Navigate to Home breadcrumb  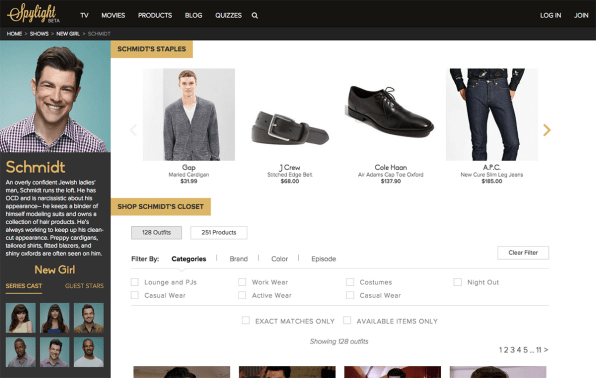tap(14, 34)
